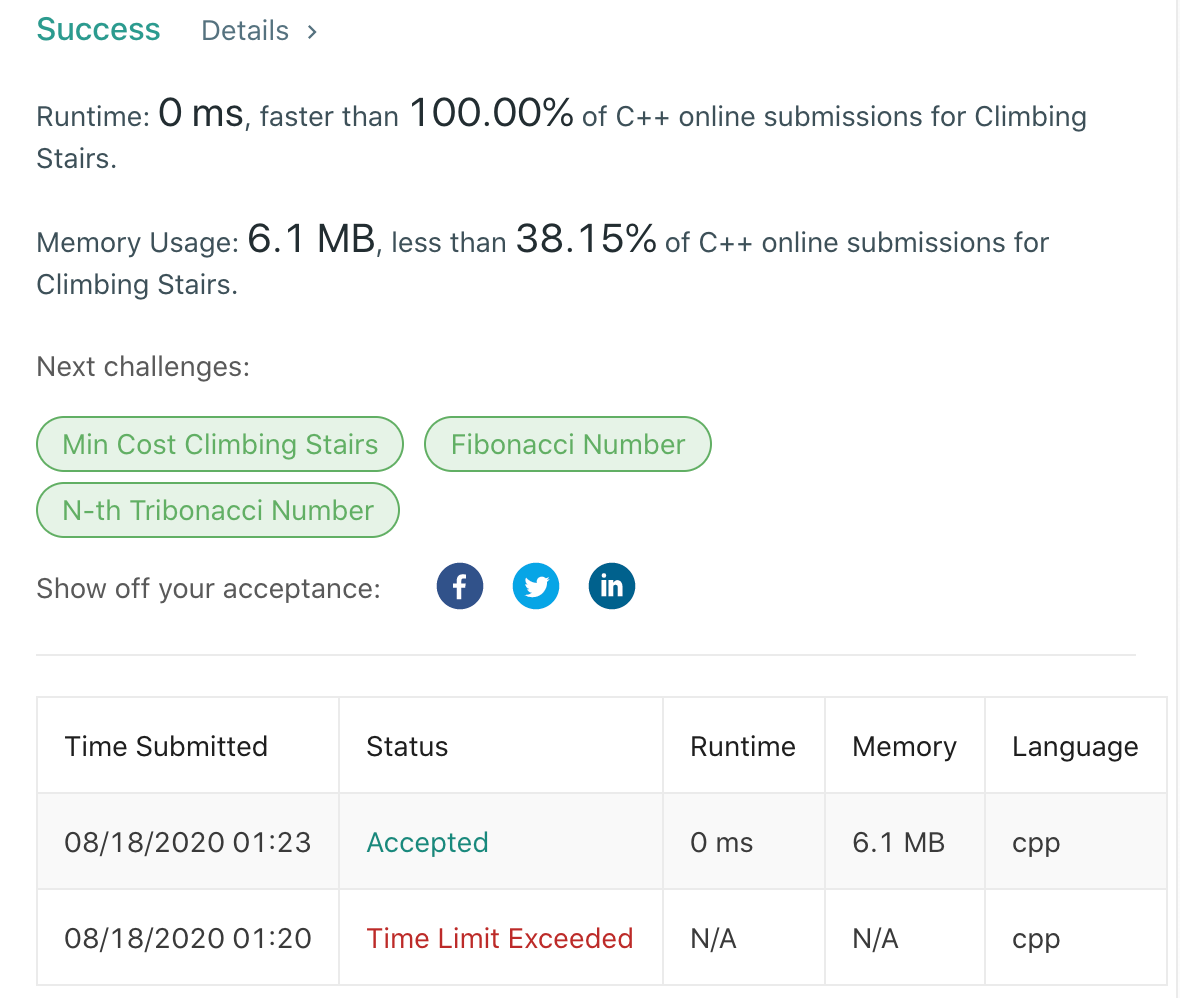
Task: Select the Status column header
Action: pyautogui.click(x=407, y=747)
